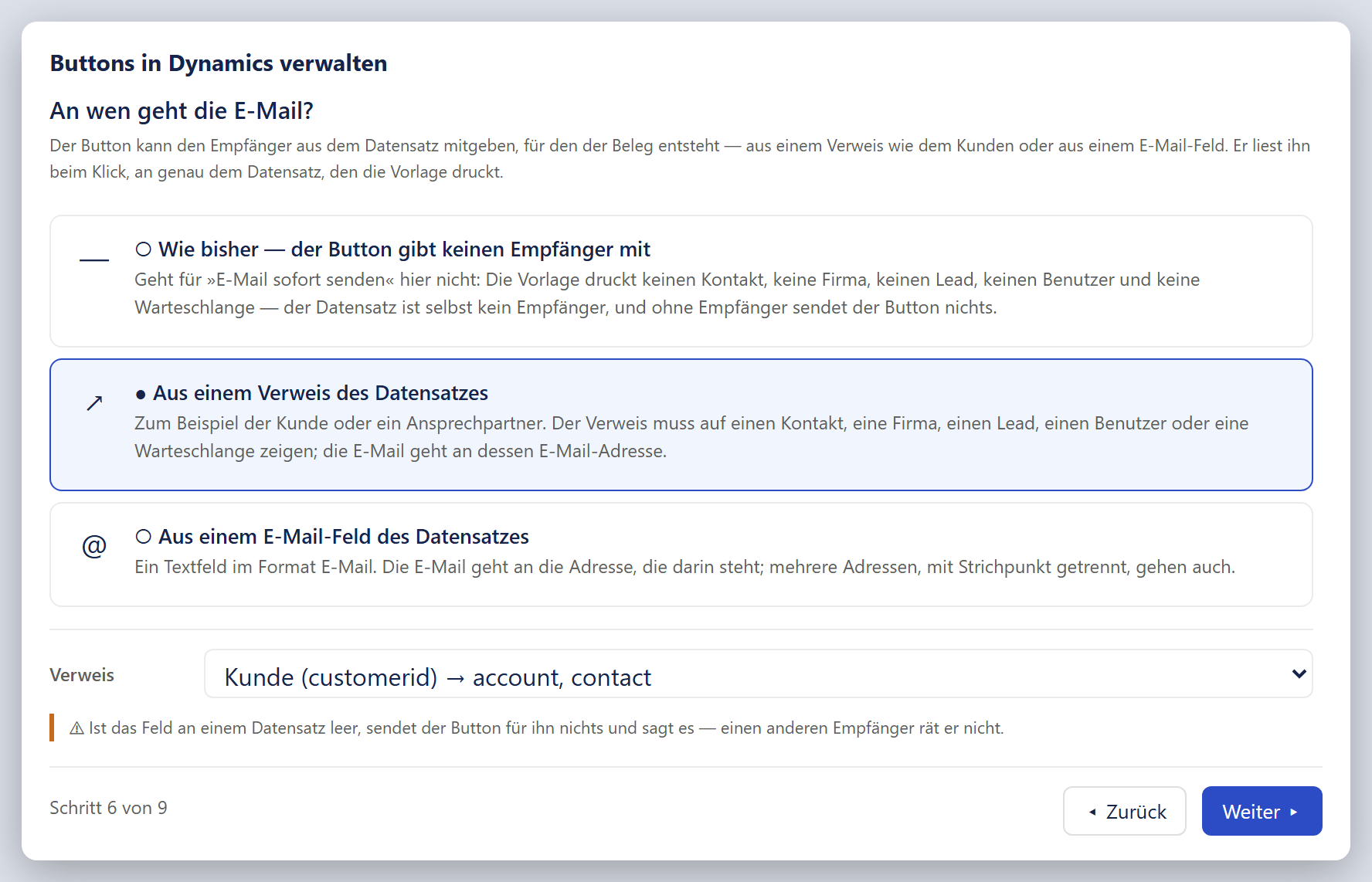Viewport: 1372px width, 882px height.
Task: Click title 'Buttons in Dynamics verwalten'
Action: click(219, 63)
